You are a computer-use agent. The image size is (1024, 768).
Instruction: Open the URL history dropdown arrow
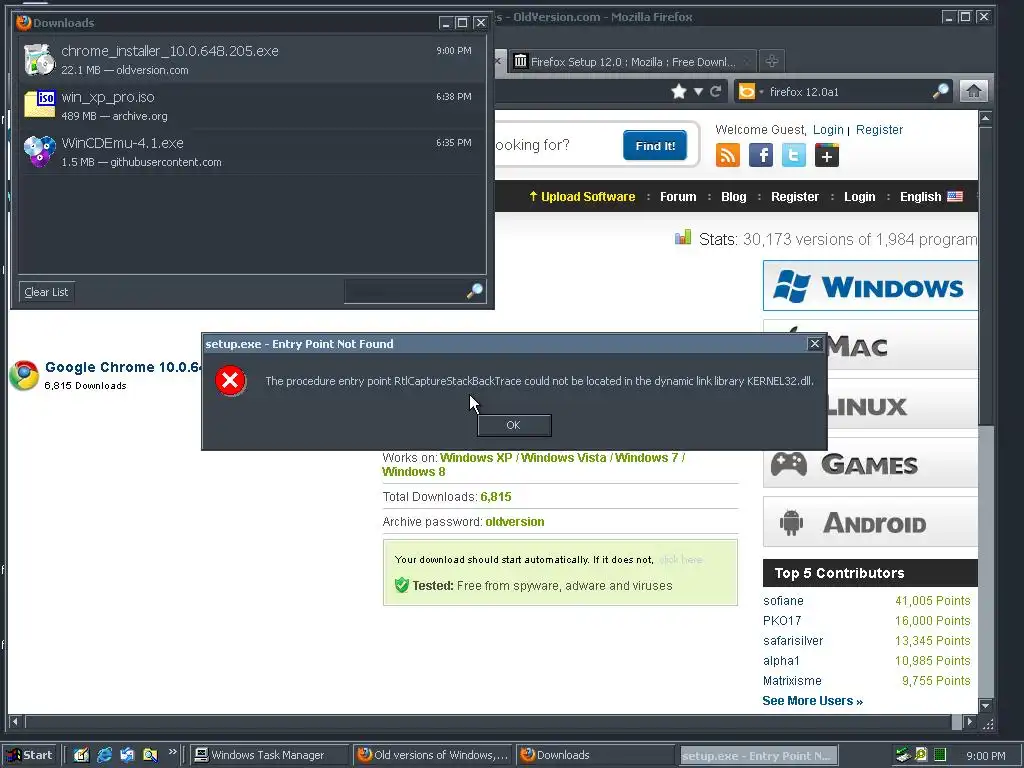click(698, 91)
